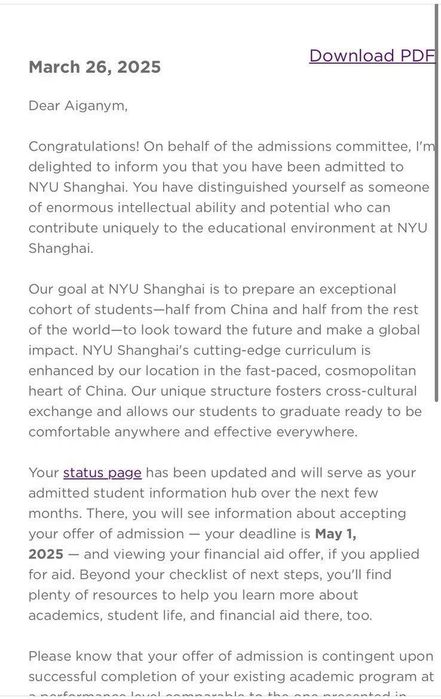The width and height of the screenshot is (441, 699).
Task: Click the vertical scrollbar thumb
Action: click(437, 203)
